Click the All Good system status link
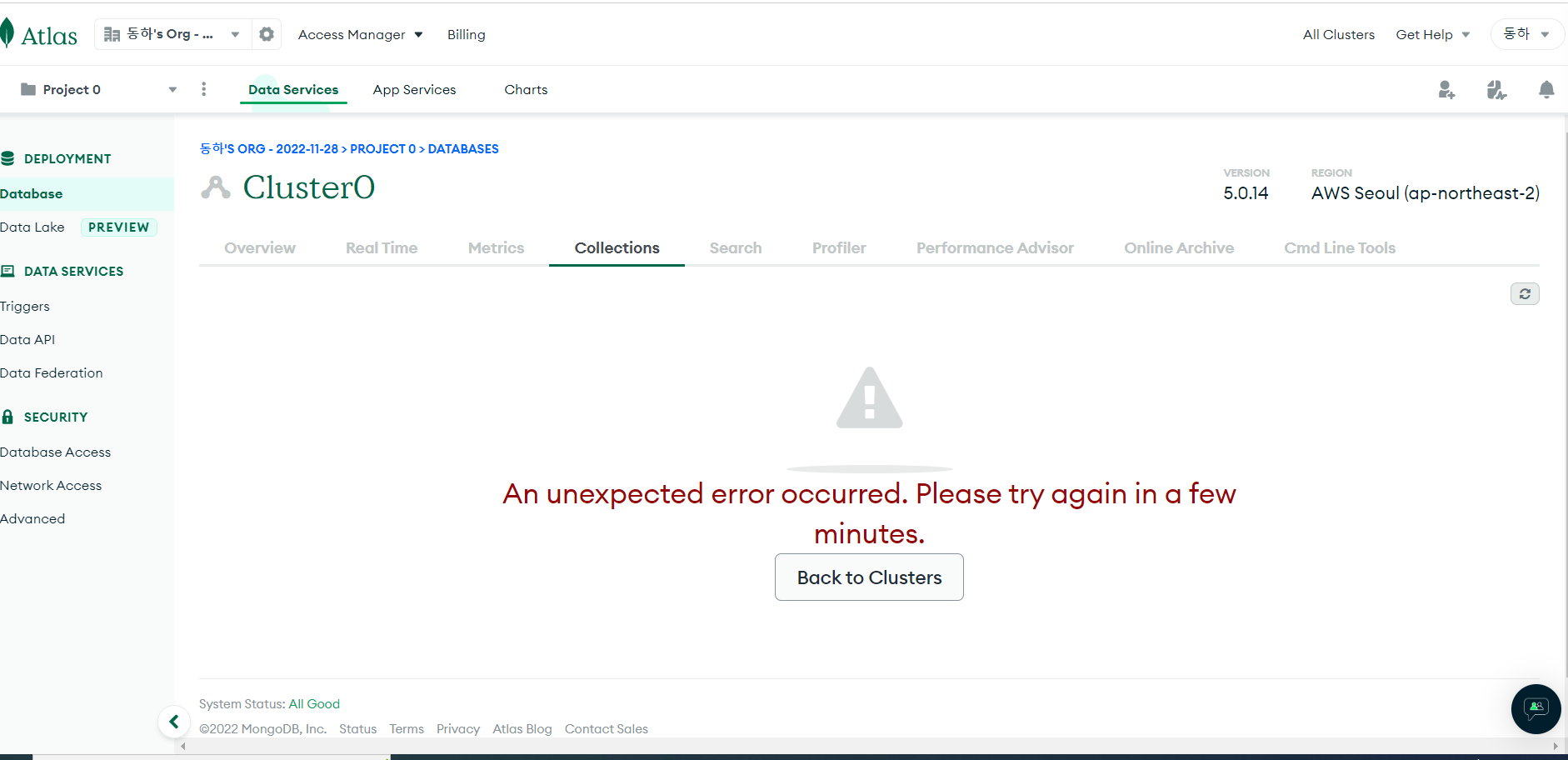The height and width of the screenshot is (760, 1568). coord(314,703)
